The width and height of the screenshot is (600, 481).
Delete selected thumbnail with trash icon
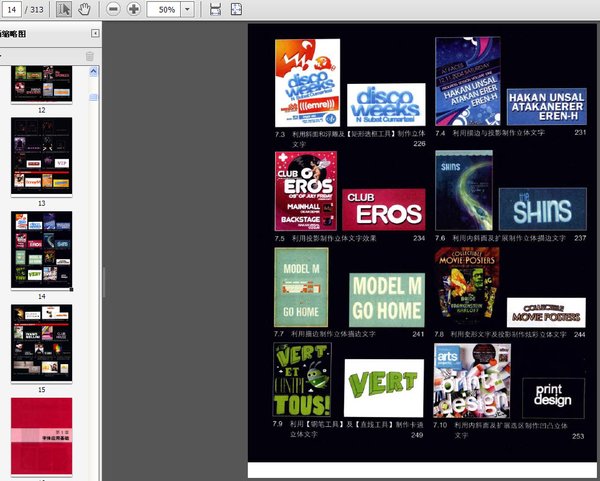90,56
